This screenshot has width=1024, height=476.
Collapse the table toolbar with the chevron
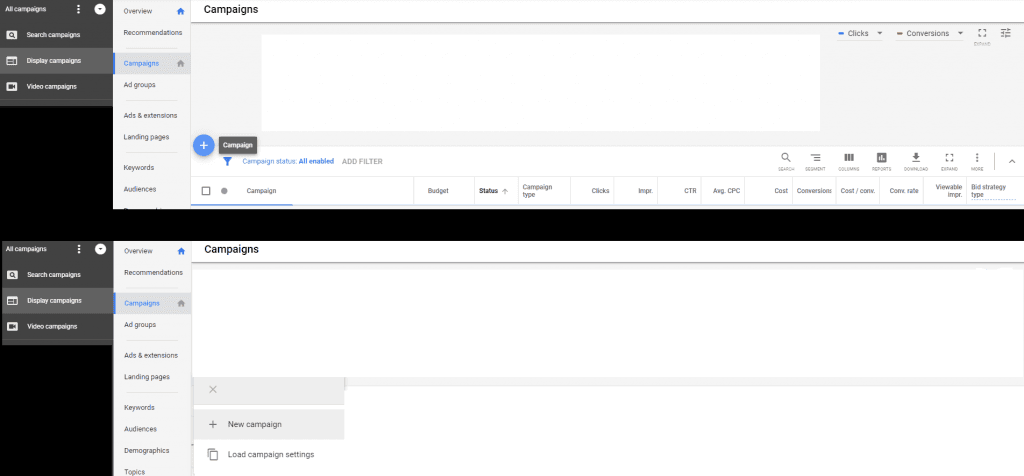pos(1012,161)
